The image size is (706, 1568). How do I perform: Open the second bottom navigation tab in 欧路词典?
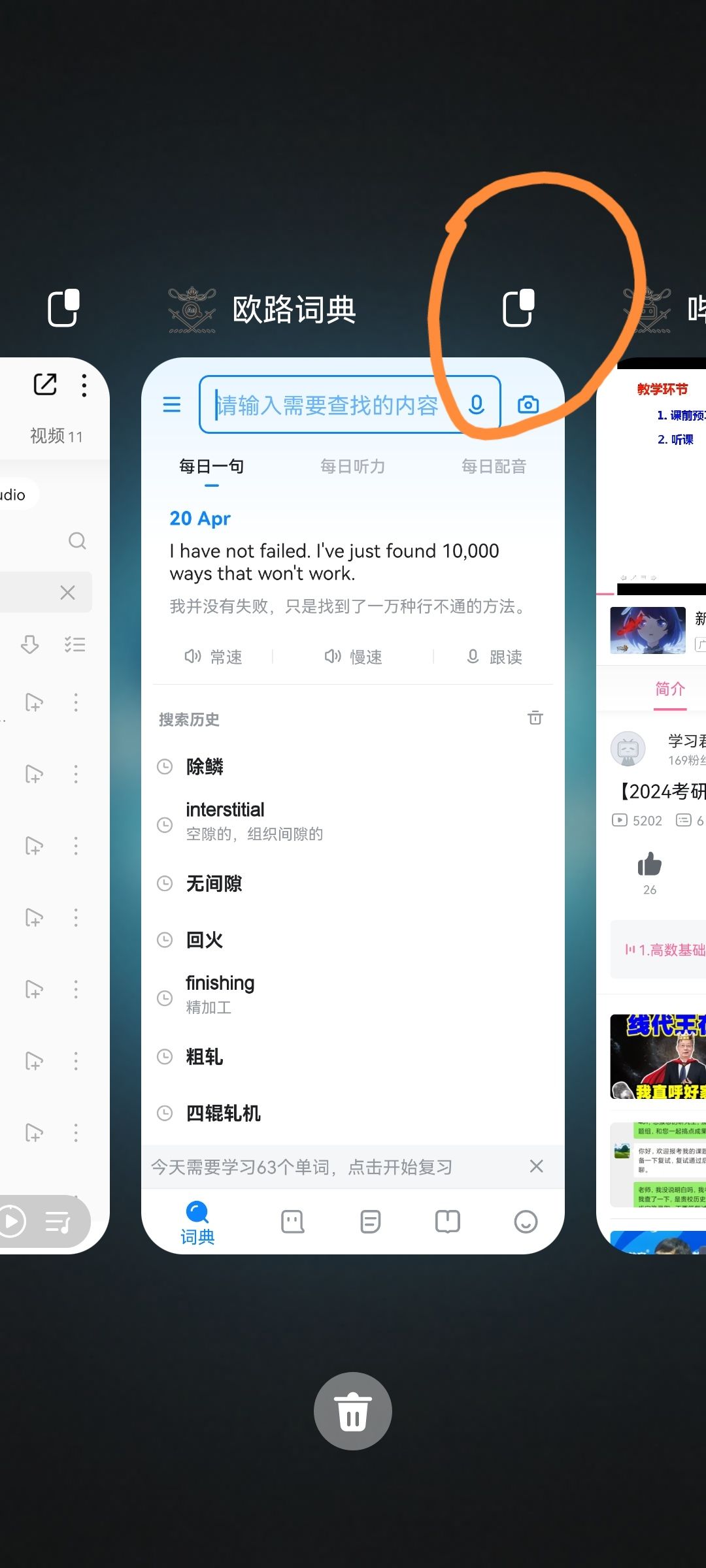coord(293,1221)
